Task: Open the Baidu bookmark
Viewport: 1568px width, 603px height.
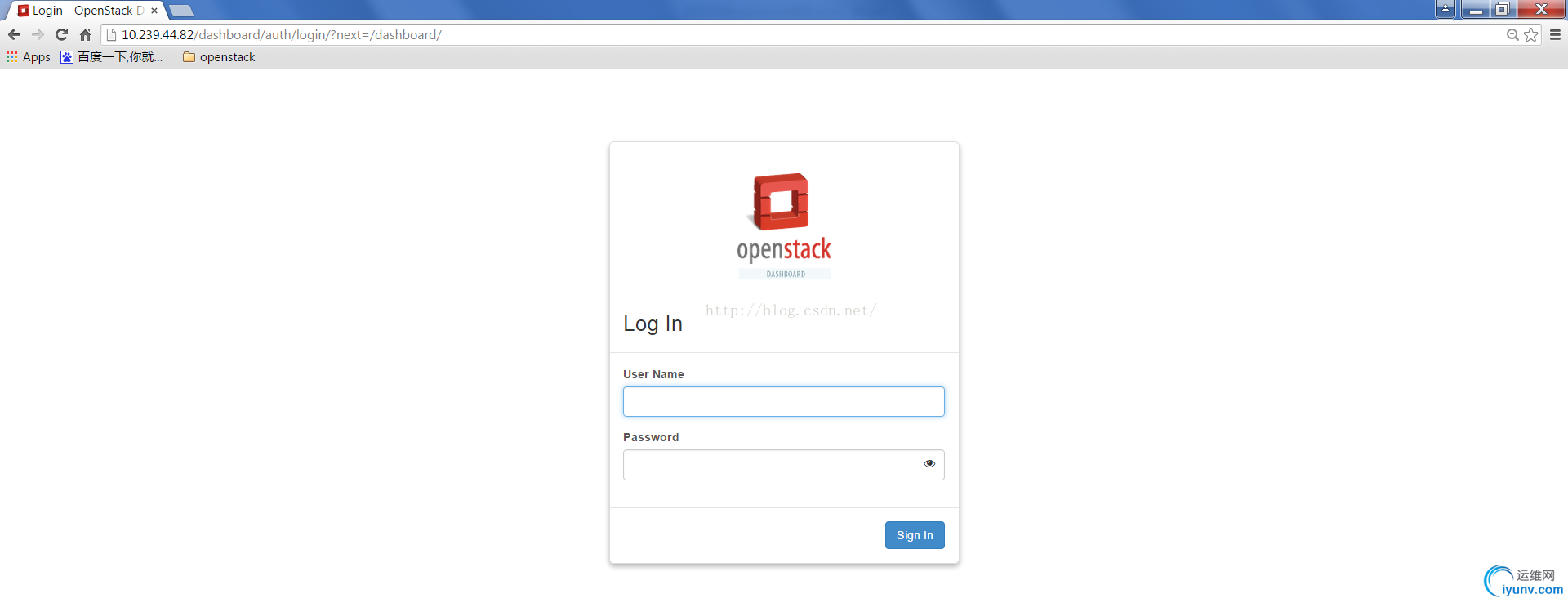Action: coord(112,56)
